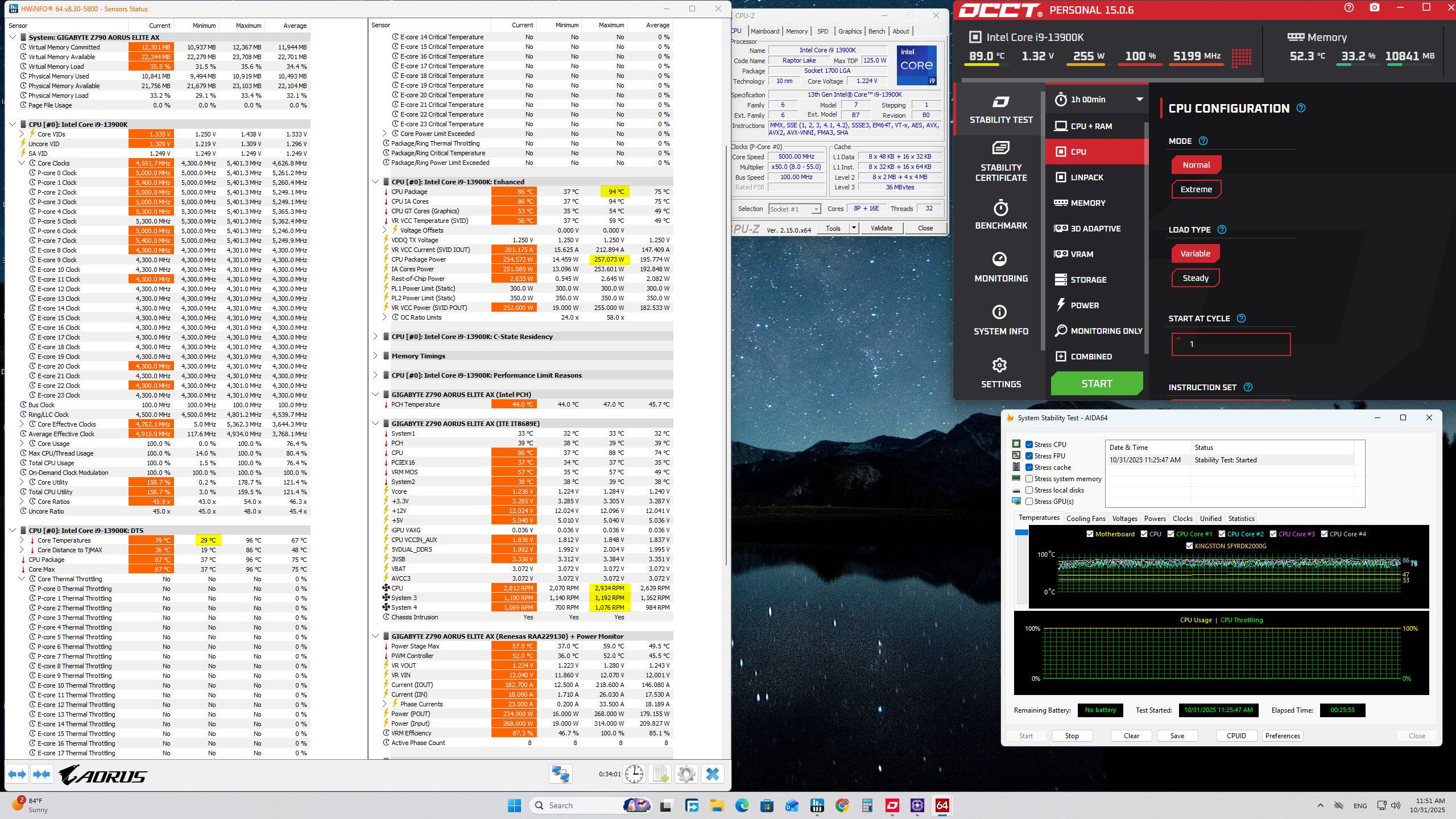Click OCCT screenshot camera icon
The height and width of the screenshot is (819, 1456).
point(1375,8)
